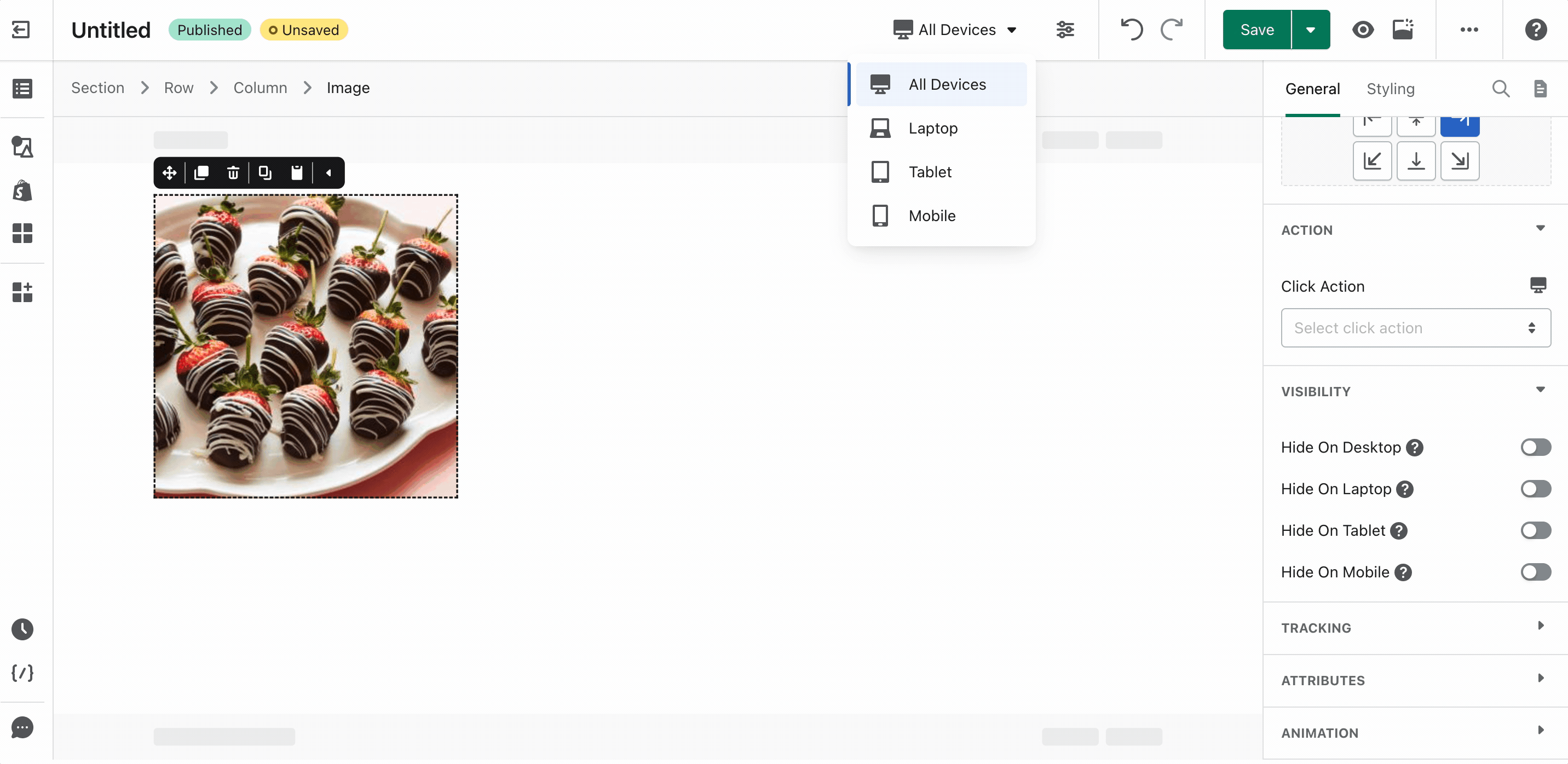Open history clock icon in sidebar
1568x764 pixels.
click(22, 629)
